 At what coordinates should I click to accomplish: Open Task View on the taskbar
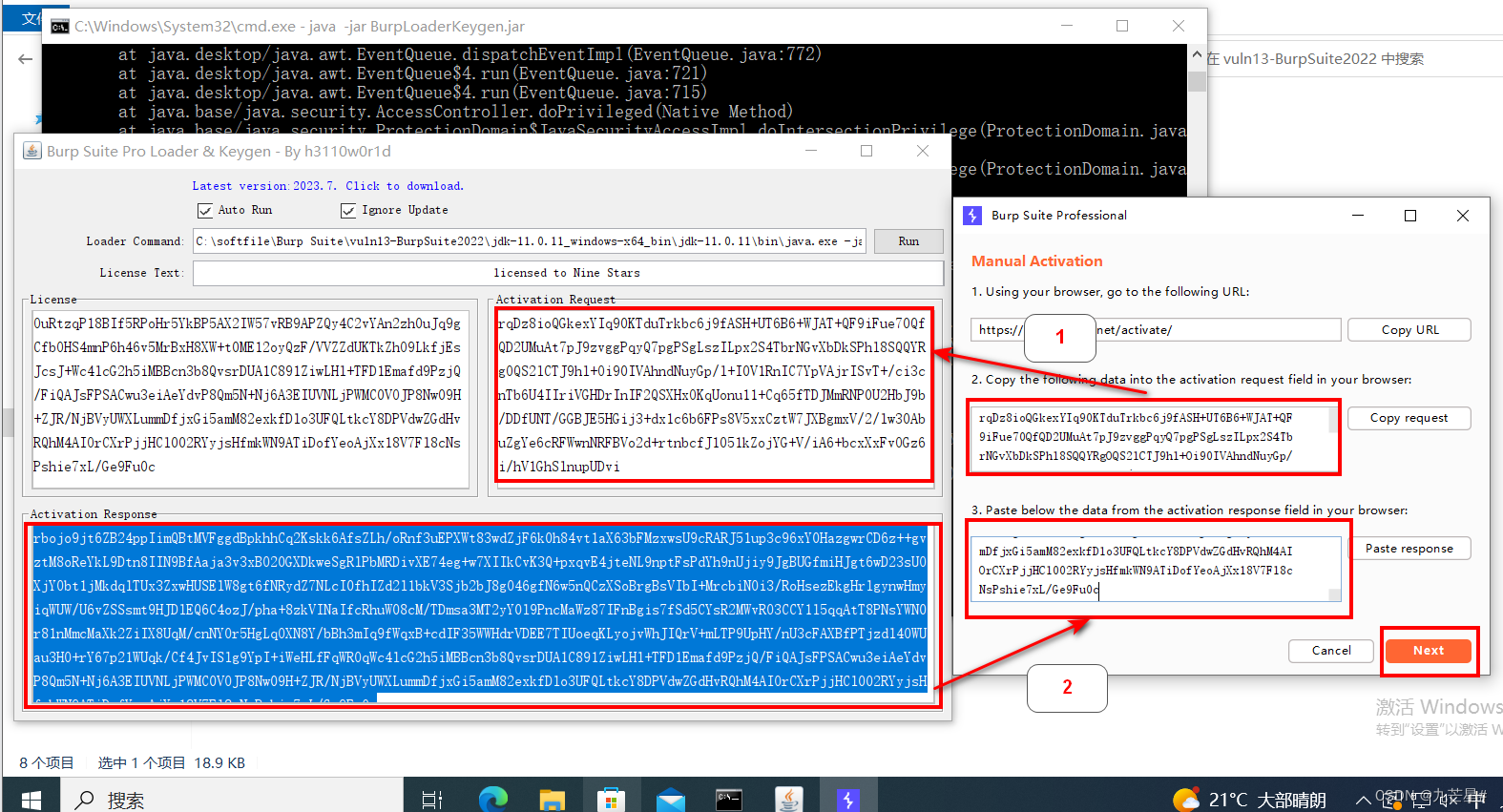tap(432, 800)
